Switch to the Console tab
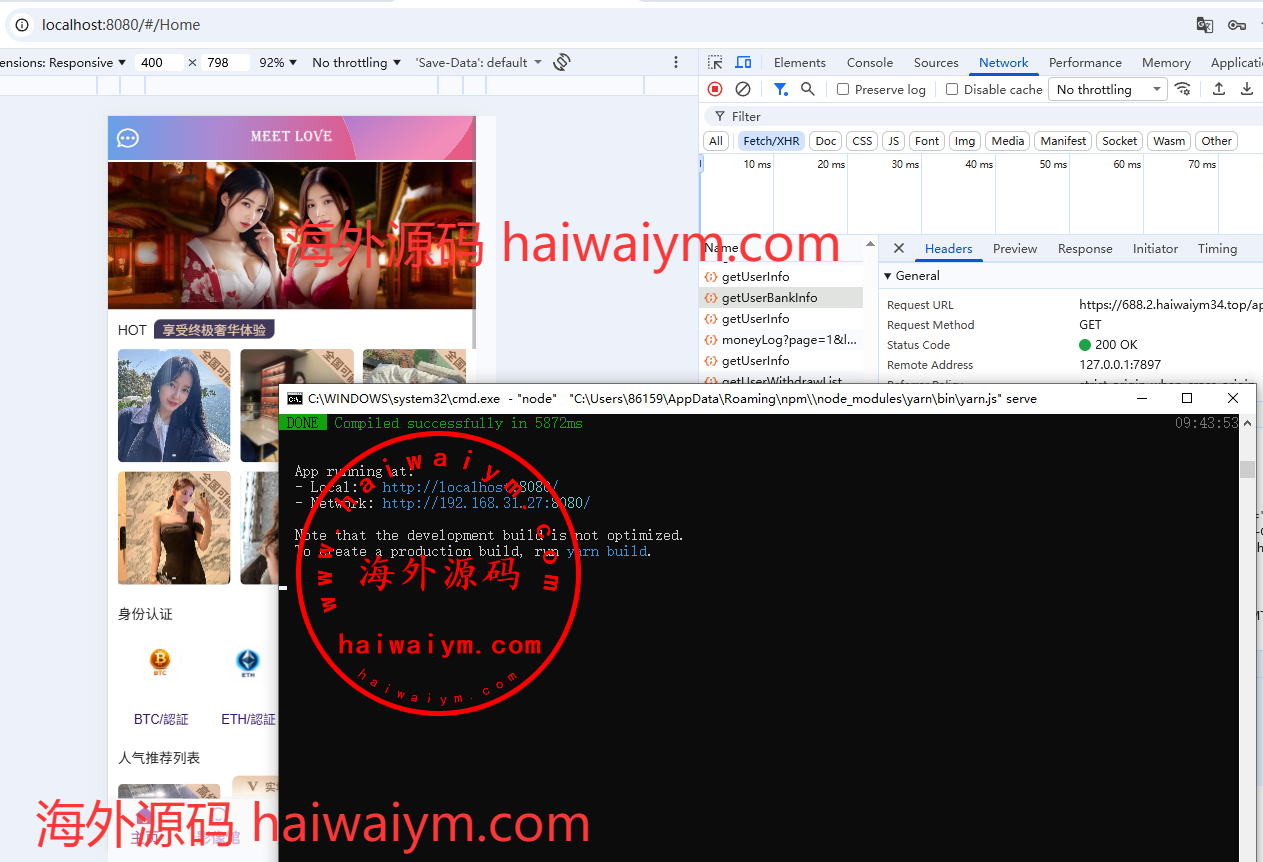The image size is (1263, 862). click(x=869, y=62)
